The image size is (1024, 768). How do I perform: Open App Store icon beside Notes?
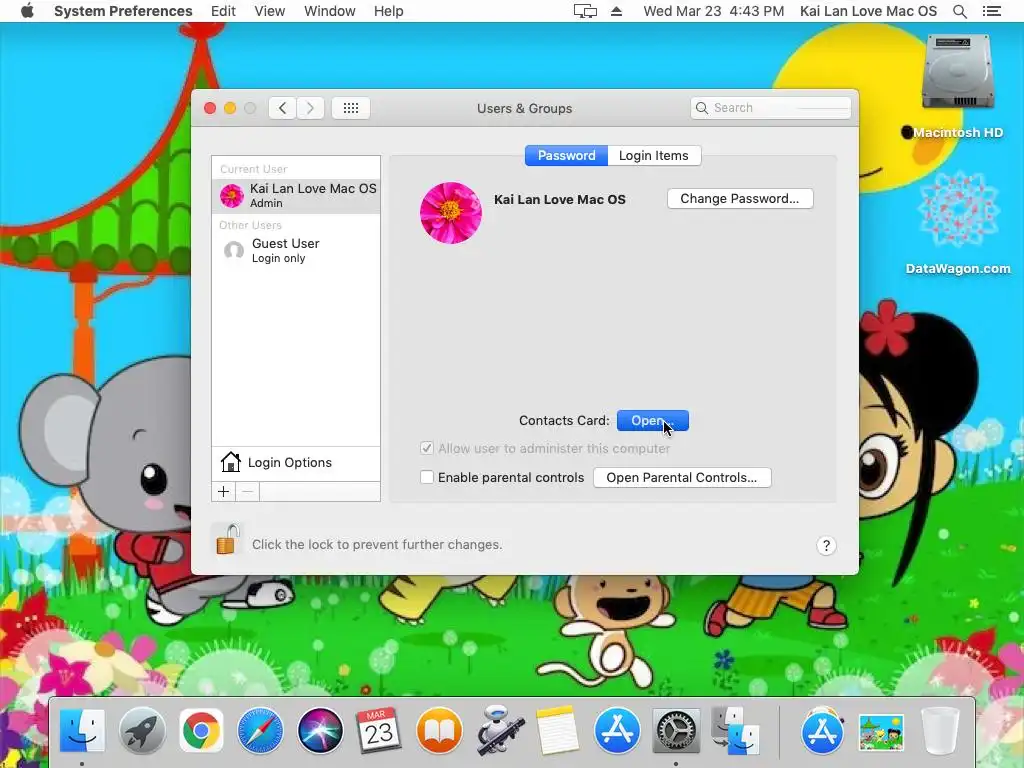pos(617,730)
